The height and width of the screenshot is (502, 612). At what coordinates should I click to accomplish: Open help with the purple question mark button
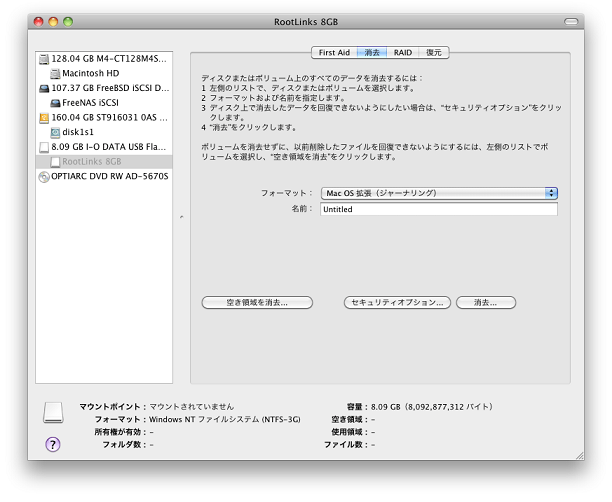tap(53, 444)
